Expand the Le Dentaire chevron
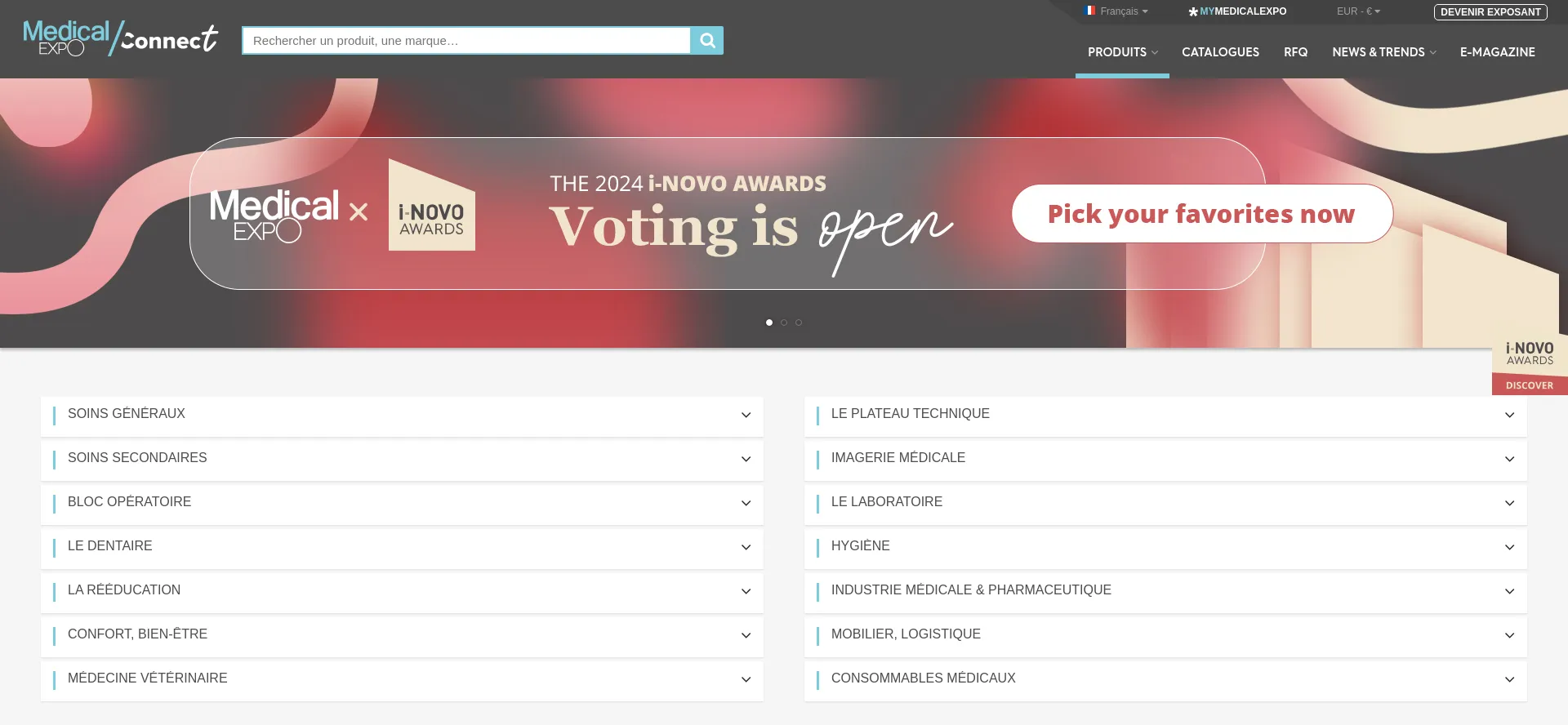Viewport: 1568px width, 725px height. point(746,547)
